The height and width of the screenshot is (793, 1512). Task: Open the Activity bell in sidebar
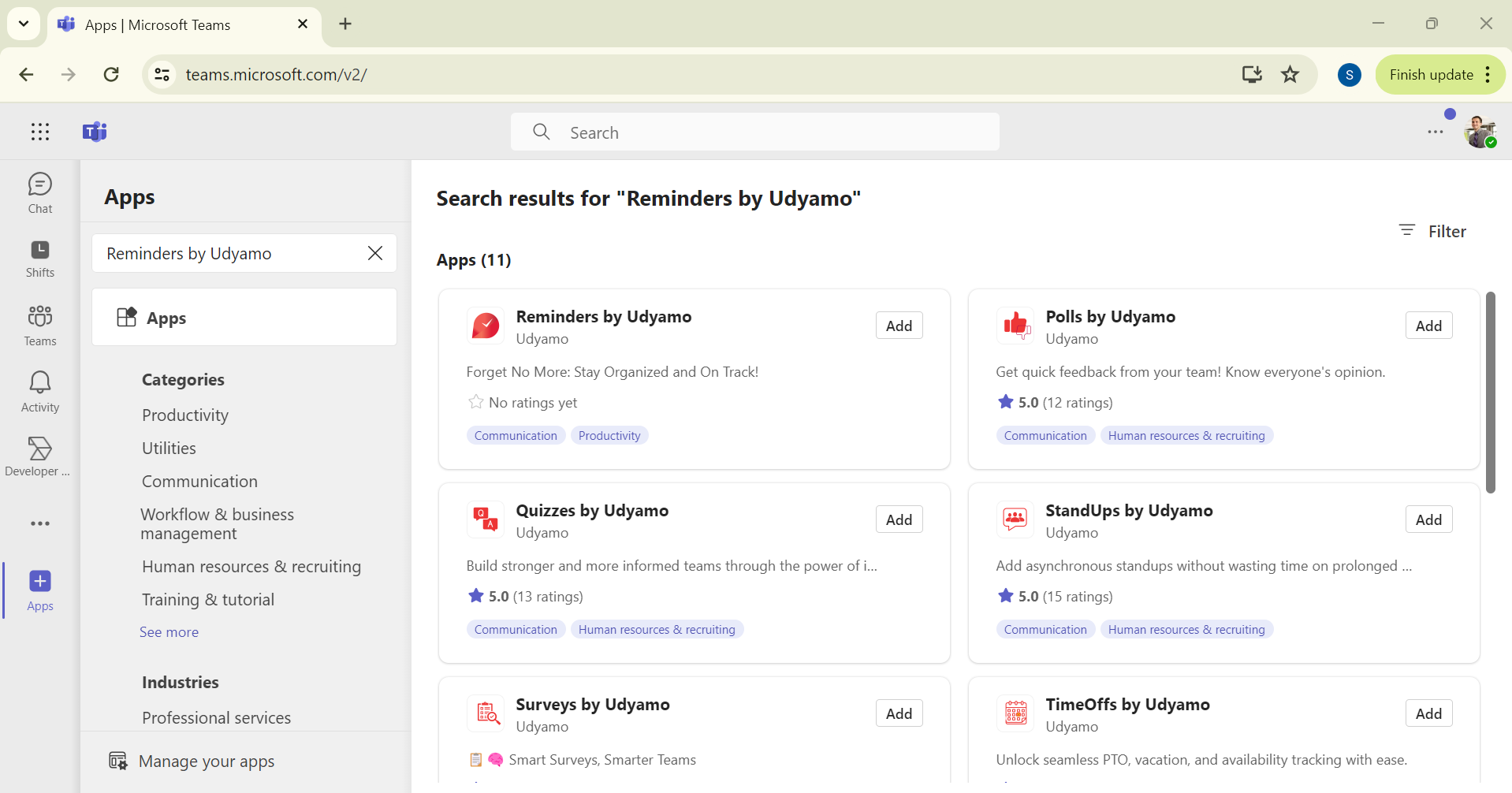[x=40, y=392]
